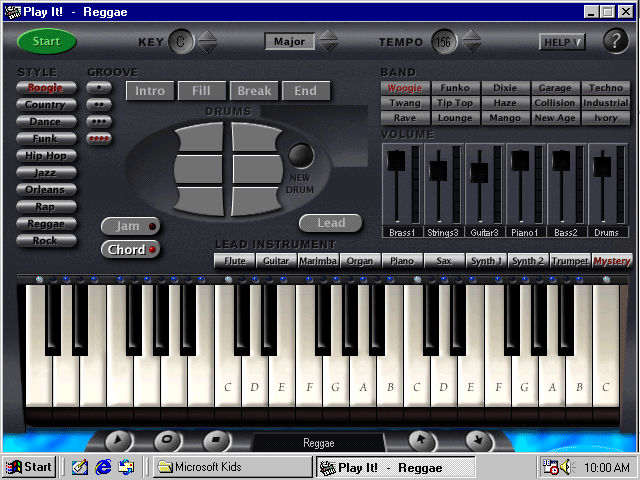Viewport: 640px width, 480px height.
Task: Toggle the Chord mode button
Action: click(x=130, y=249)
